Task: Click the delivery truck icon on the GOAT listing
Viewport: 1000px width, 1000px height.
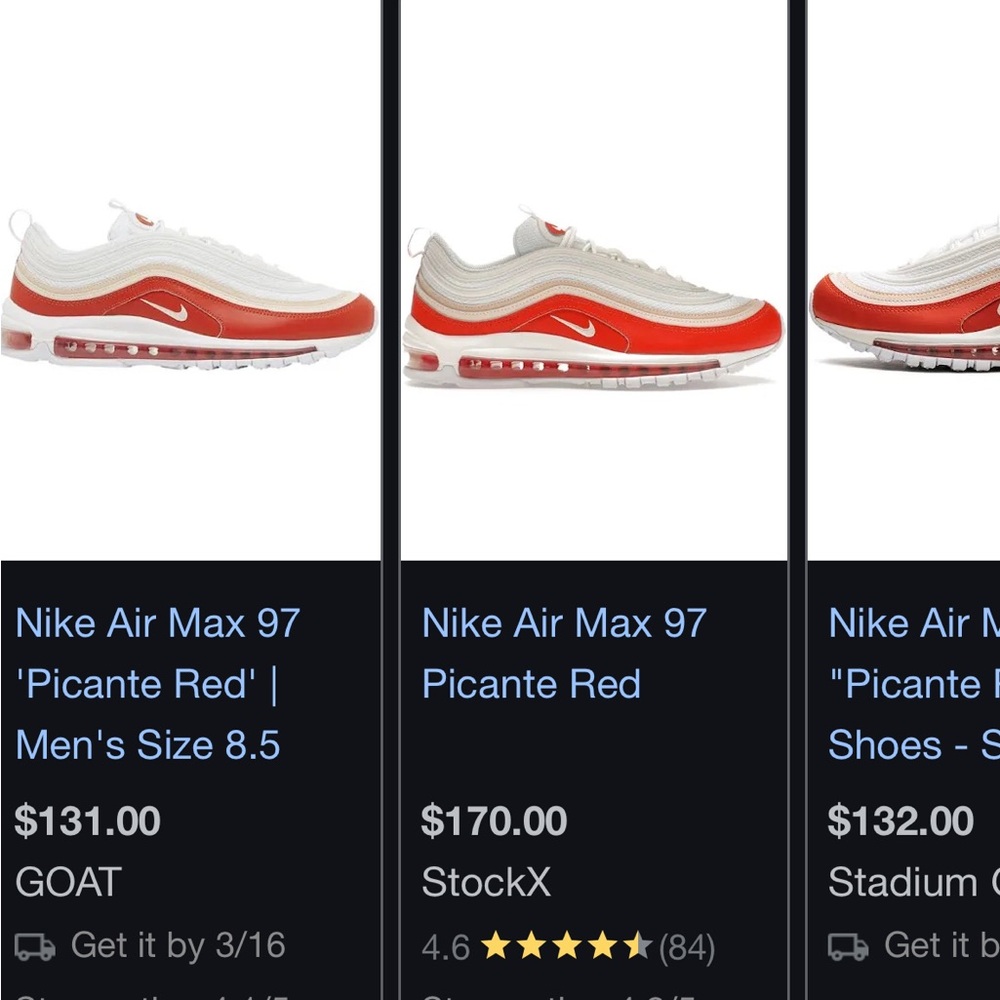Action: tap(33, 945)
